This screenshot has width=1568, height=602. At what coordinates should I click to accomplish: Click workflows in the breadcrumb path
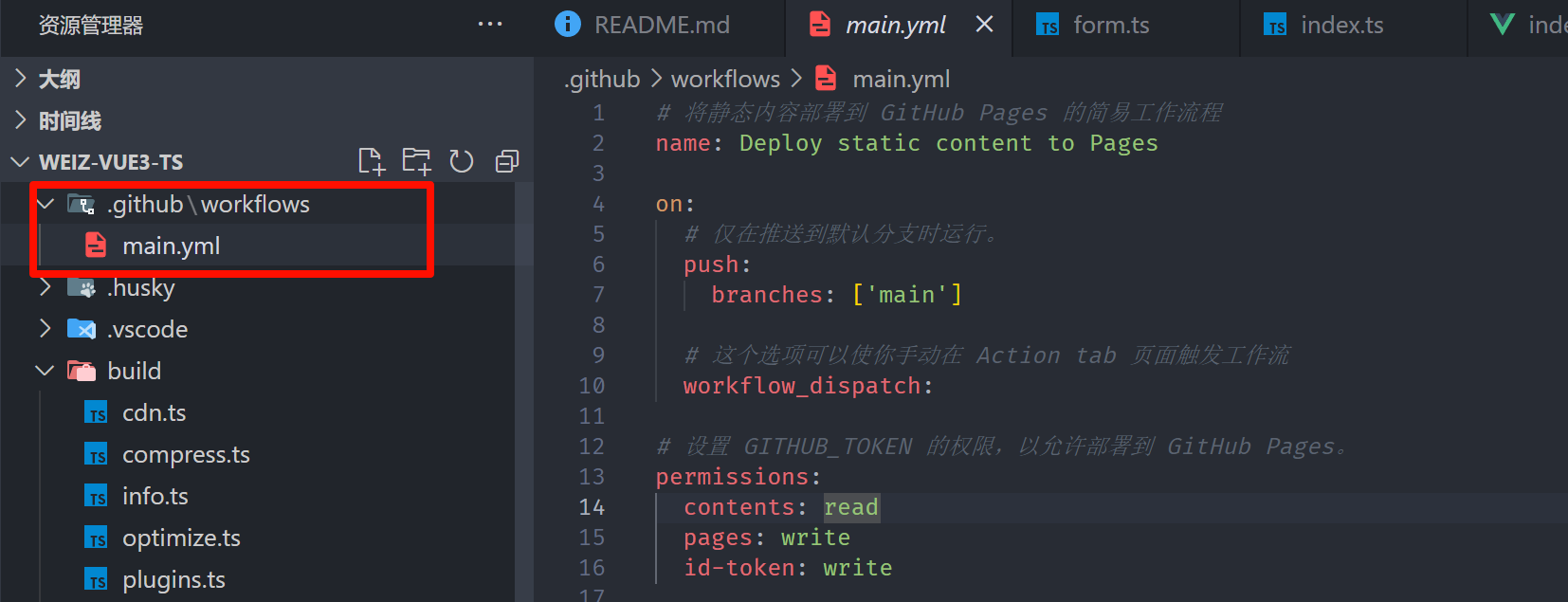(725, 79)
